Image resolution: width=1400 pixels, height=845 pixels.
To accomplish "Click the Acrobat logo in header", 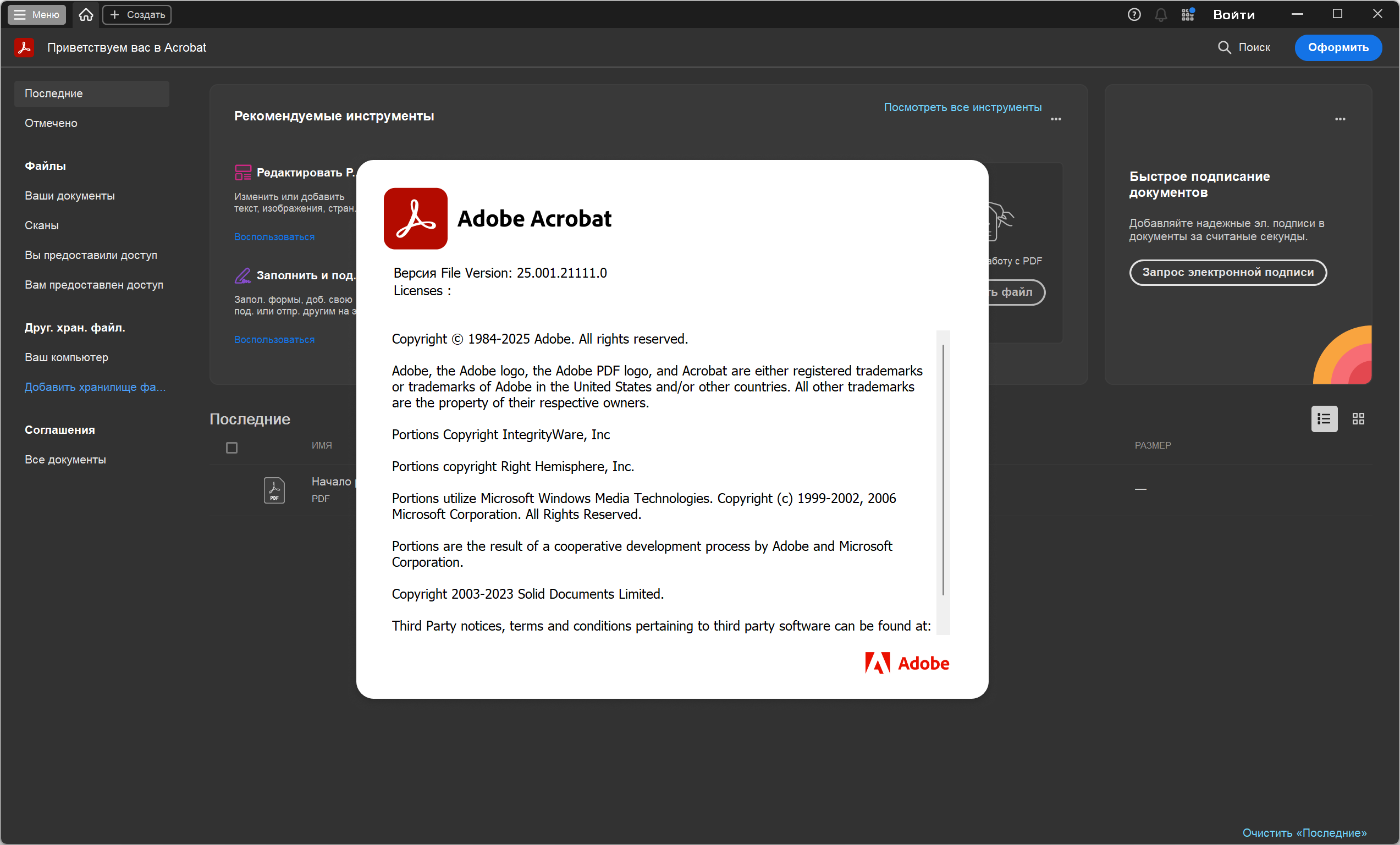I will point(24,48).
